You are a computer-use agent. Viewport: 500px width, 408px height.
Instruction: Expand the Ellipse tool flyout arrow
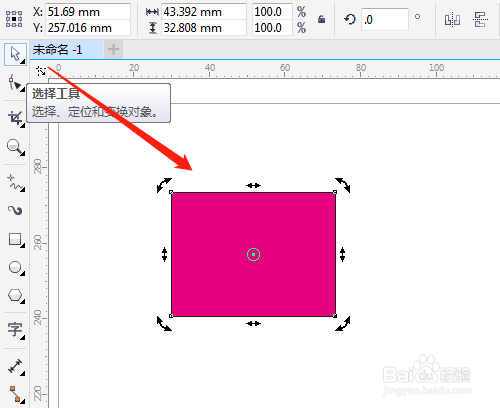coord(23,274)
